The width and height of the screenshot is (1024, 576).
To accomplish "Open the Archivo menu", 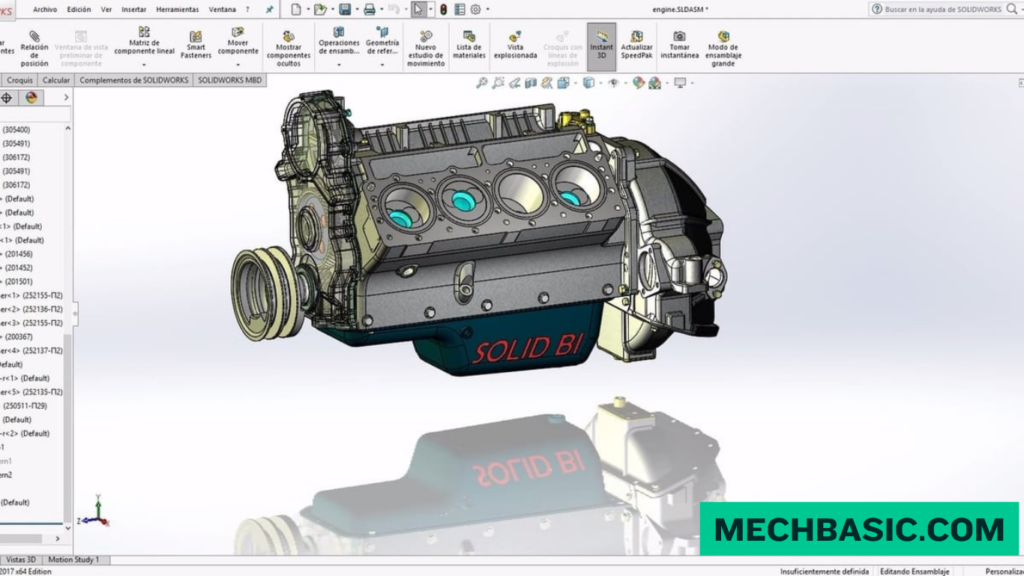I will (x=45, y=10).
